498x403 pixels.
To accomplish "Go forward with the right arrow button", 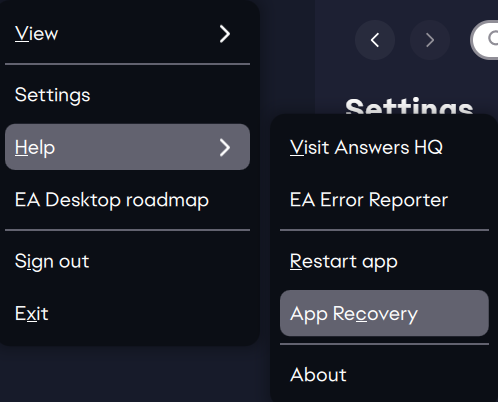I will pos(430,40).
